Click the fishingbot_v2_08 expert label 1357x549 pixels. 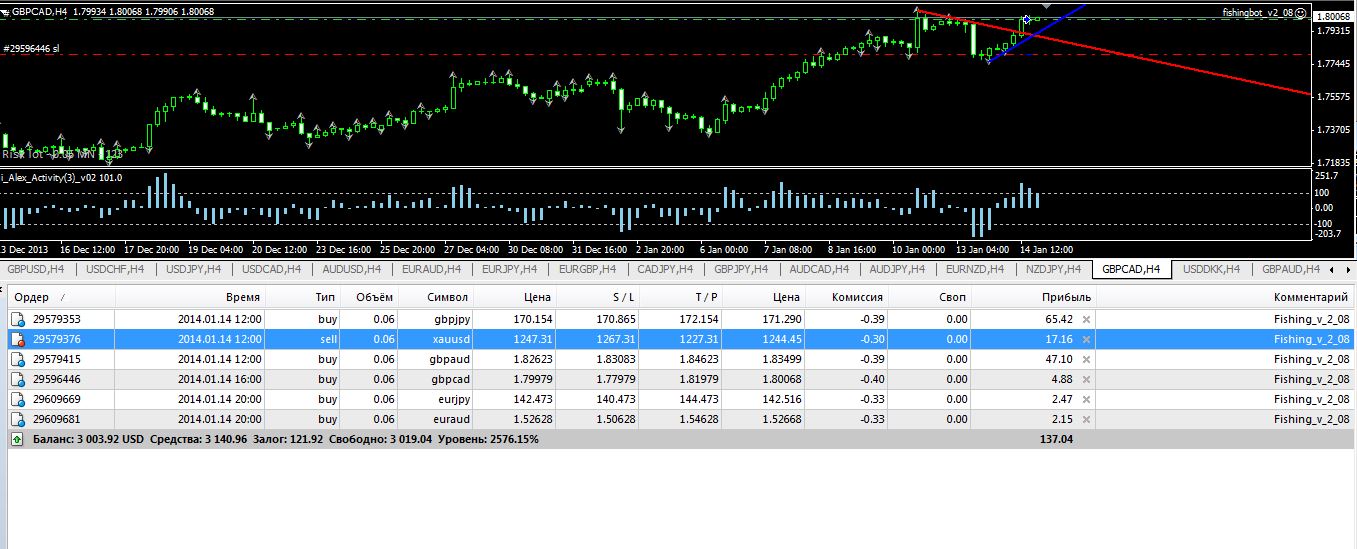(x=1257, y=12)
